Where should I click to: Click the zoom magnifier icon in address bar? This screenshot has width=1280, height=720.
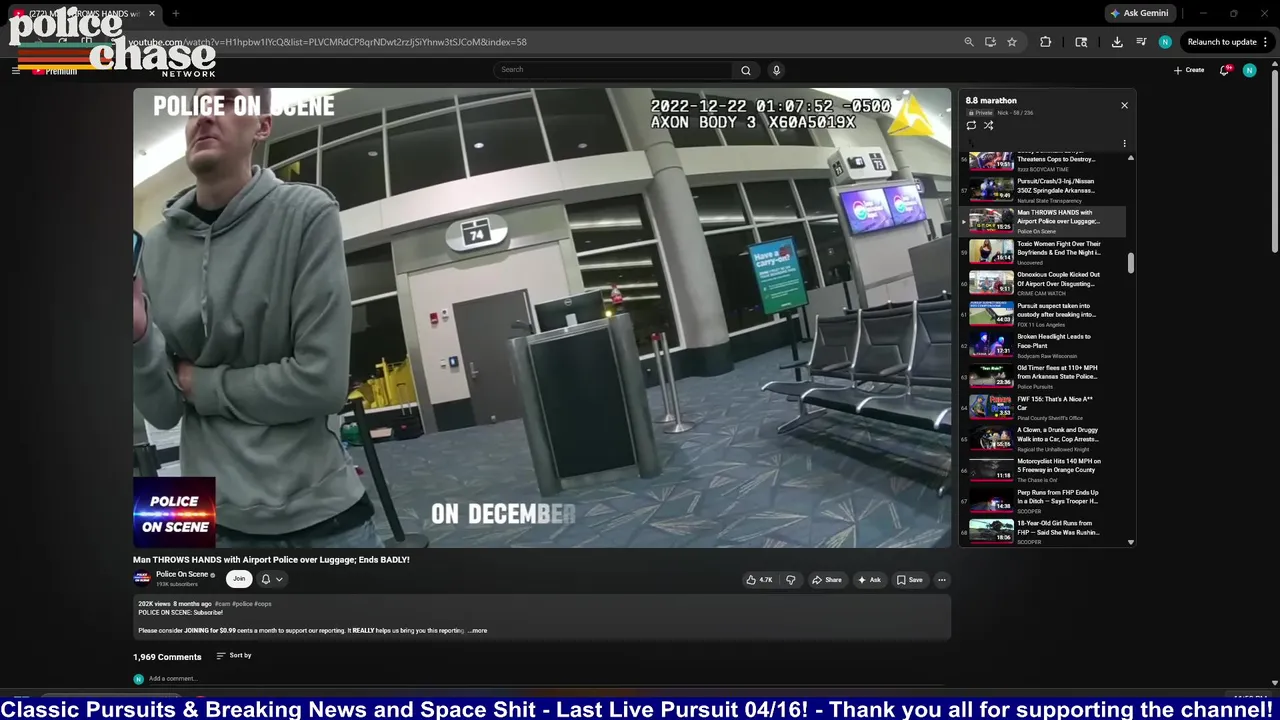pyautogui.click(x=968, y=42)
